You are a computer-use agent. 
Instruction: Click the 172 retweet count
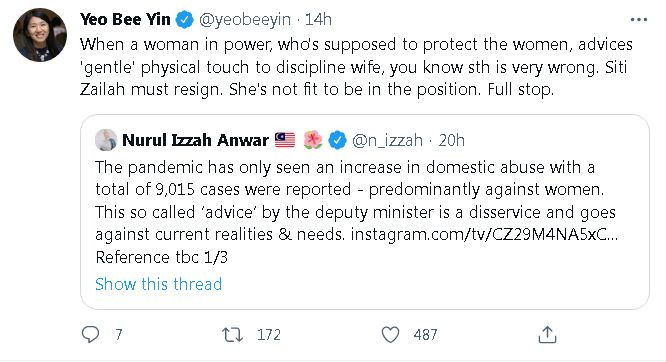point(269,335)
